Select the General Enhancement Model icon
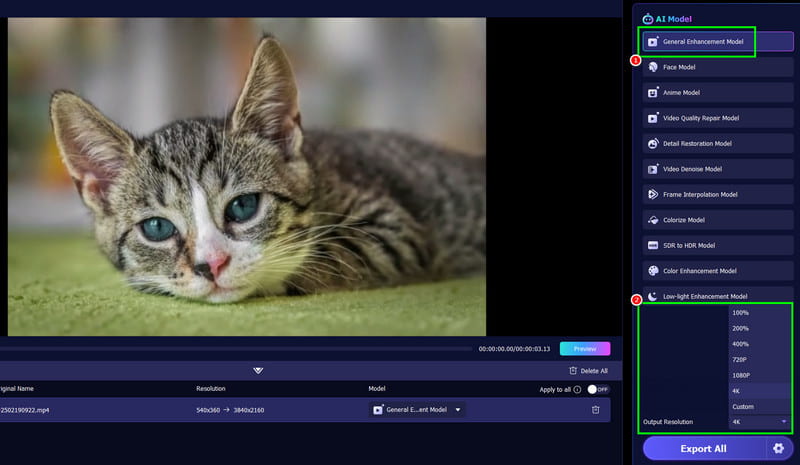 [653, 42]
